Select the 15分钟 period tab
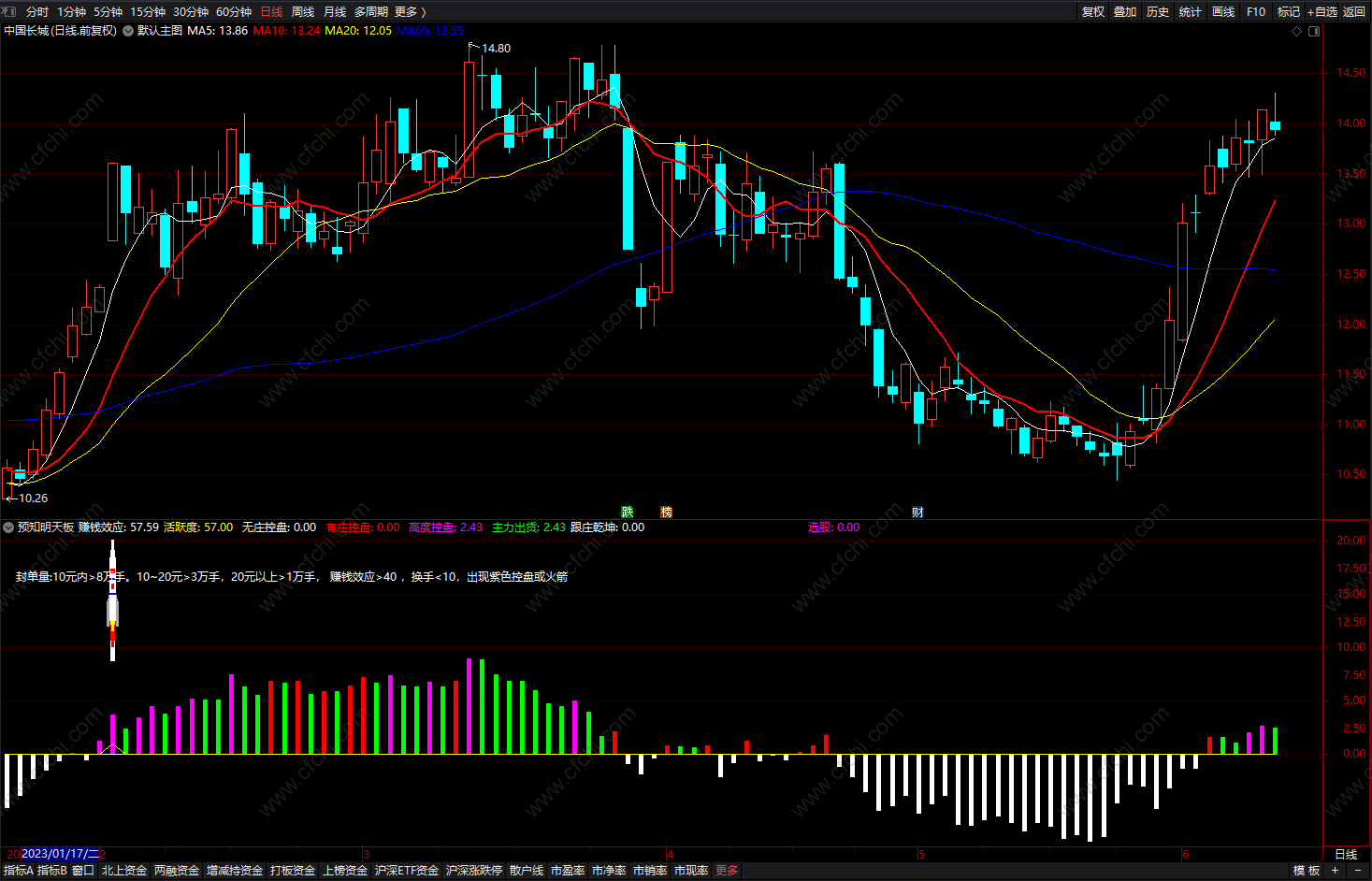Screen dimensions: 1372x881 [148, 11]
